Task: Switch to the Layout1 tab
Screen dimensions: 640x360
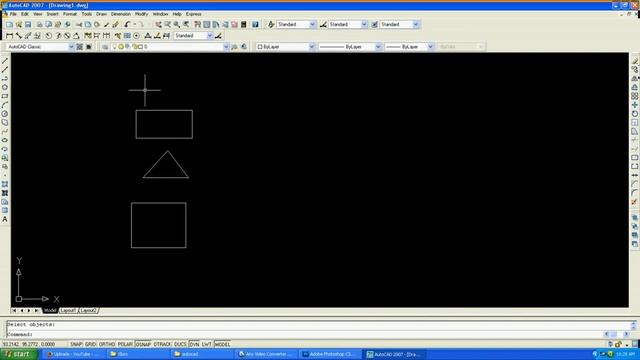Action: (x=68, y=311)
